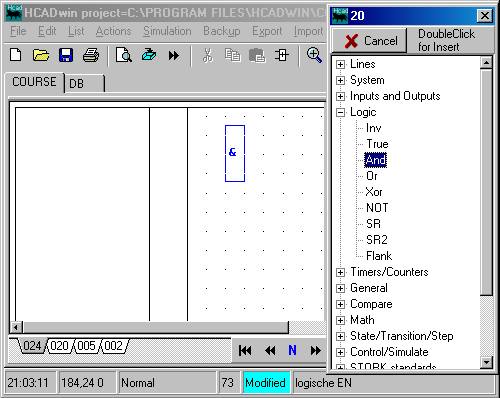Select the 005 sheet tab
This screenshot has height=398, width=500.
tap(86, 346)
